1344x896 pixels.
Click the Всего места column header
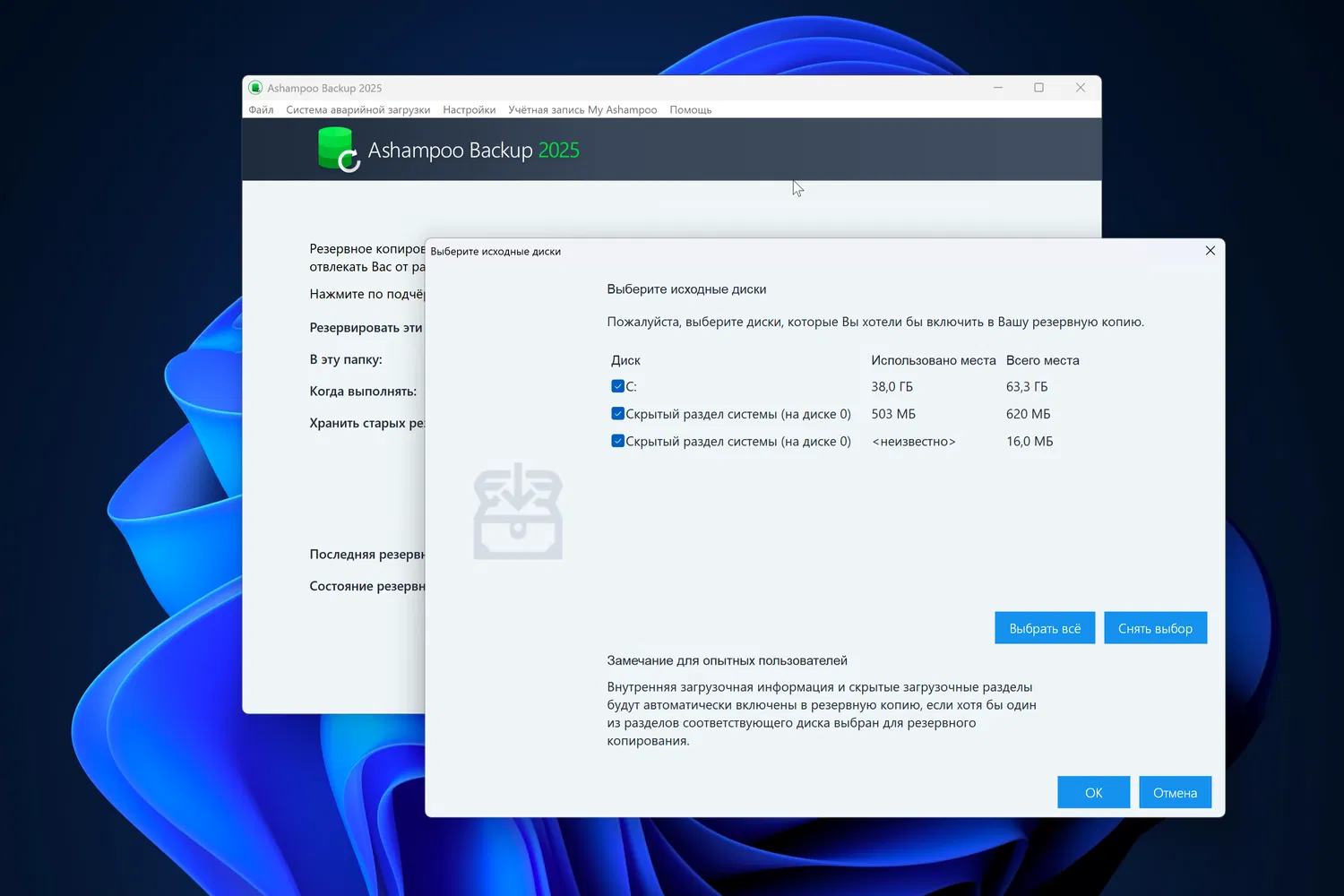pyautogui.click(x=1043, y=360)
